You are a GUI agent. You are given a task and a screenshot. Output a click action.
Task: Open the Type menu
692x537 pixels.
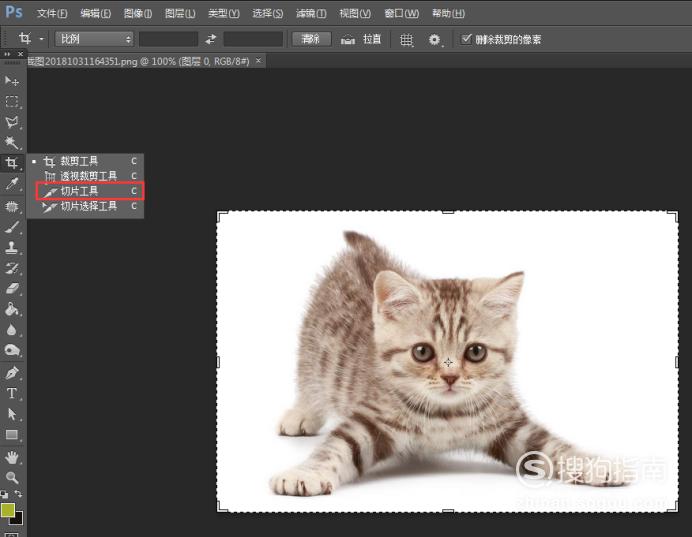coord(224,13)
